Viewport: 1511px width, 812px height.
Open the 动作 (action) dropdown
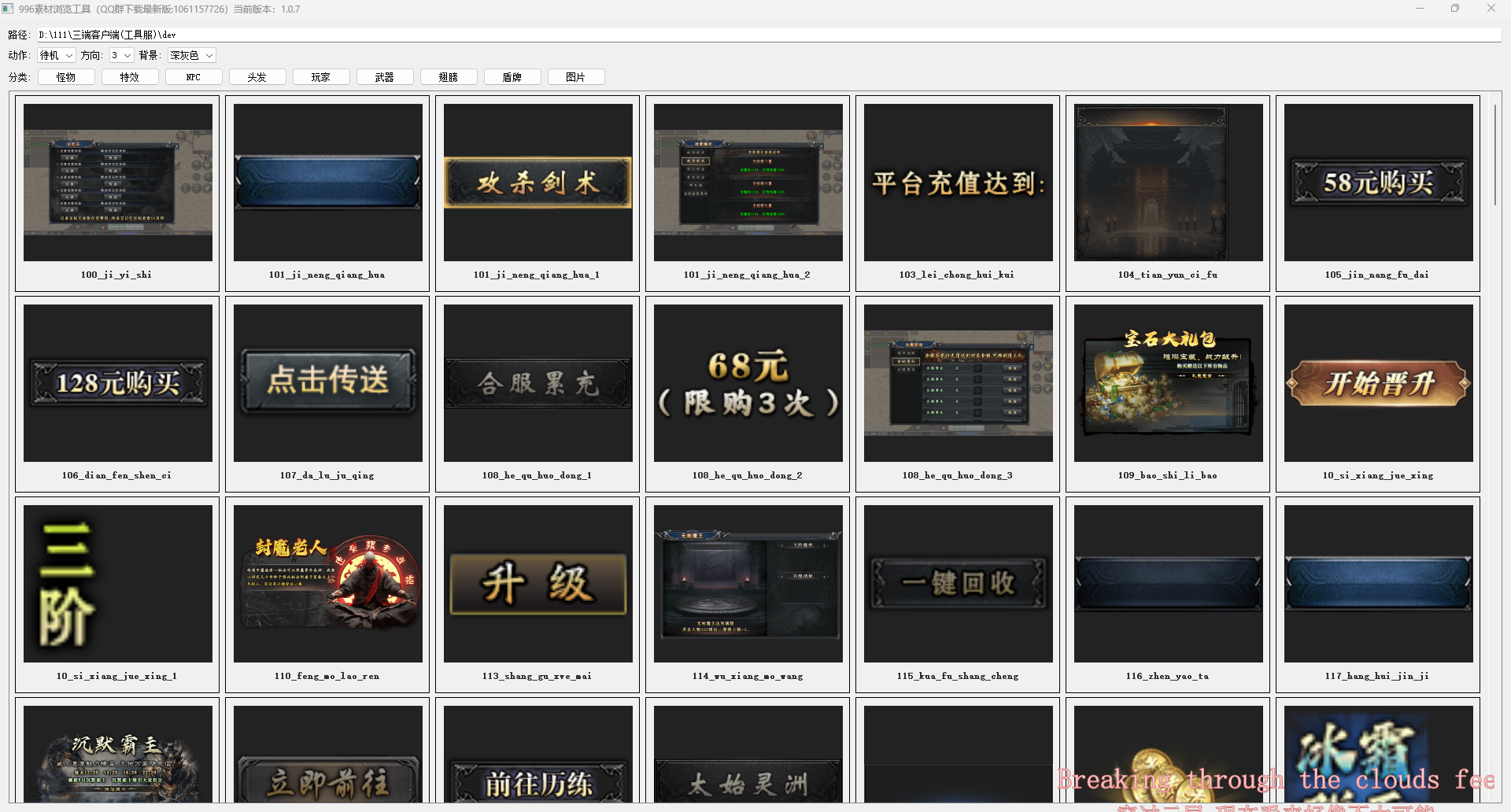[x=57, y=55]
